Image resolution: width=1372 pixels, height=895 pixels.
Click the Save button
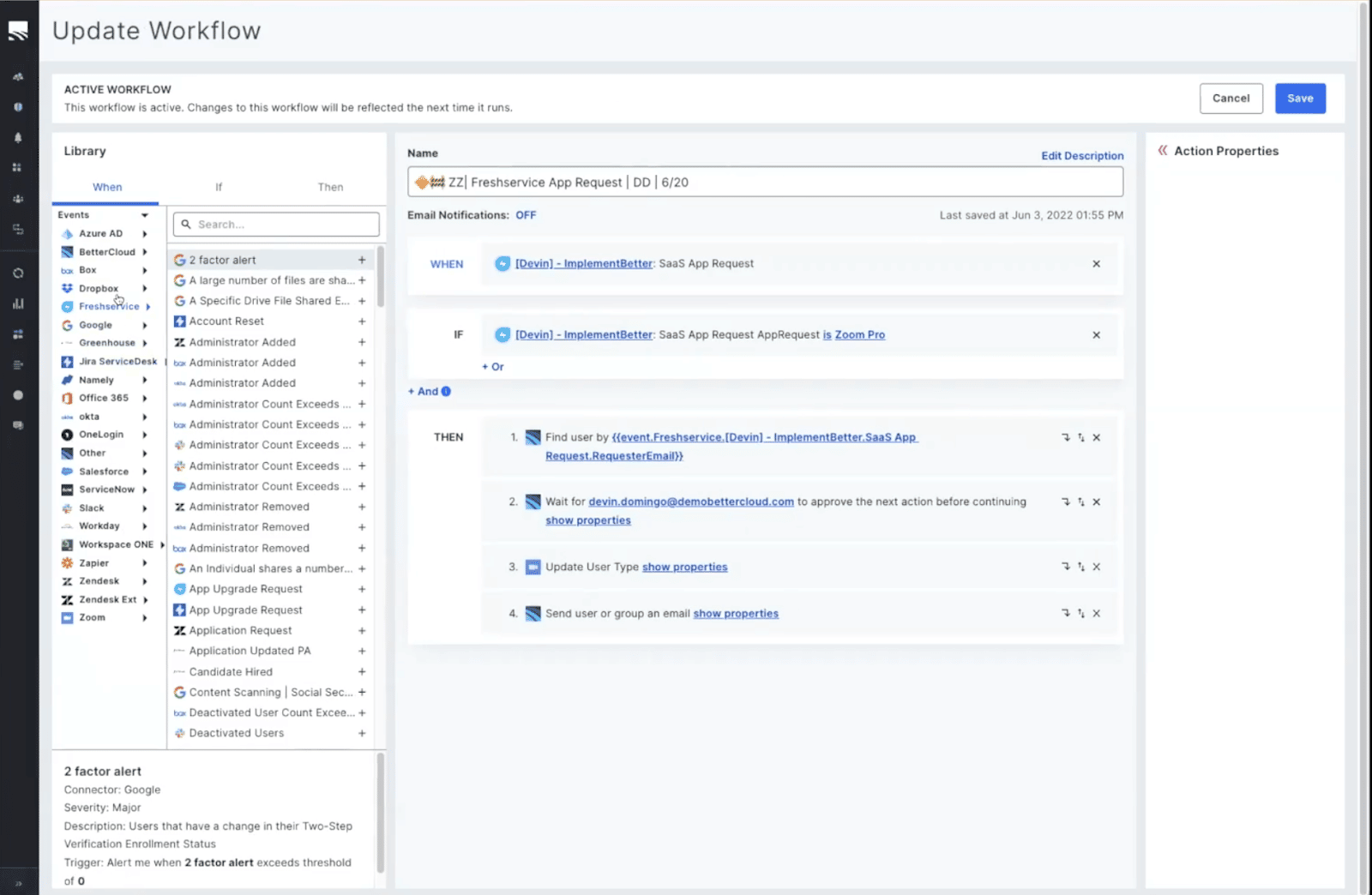[1300, 99]
